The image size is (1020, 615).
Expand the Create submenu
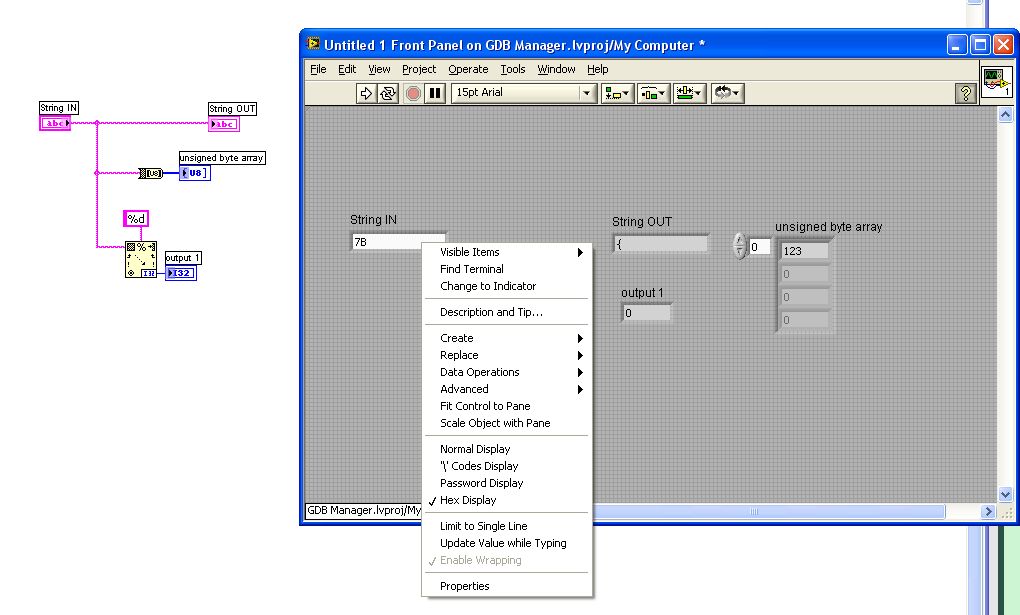[507, 338]
